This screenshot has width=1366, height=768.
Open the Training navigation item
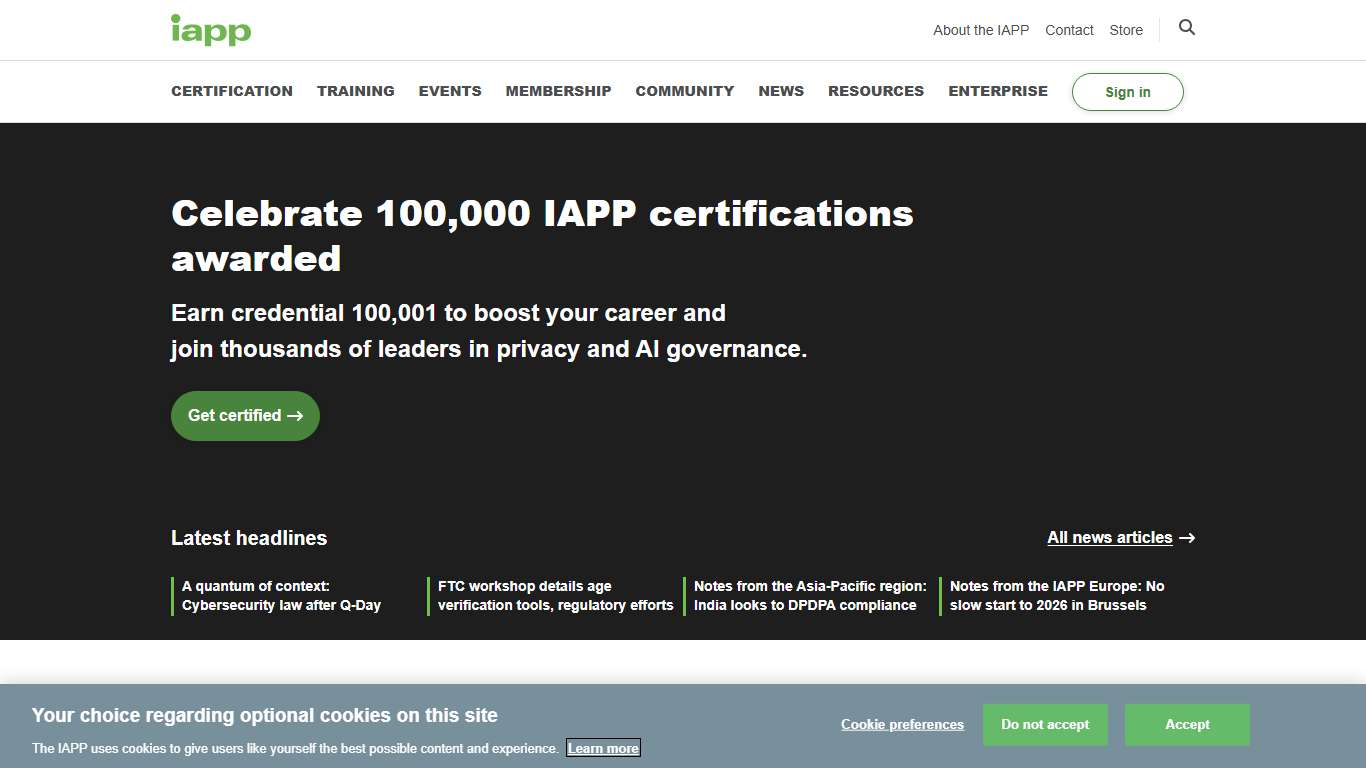coord(355,91)
